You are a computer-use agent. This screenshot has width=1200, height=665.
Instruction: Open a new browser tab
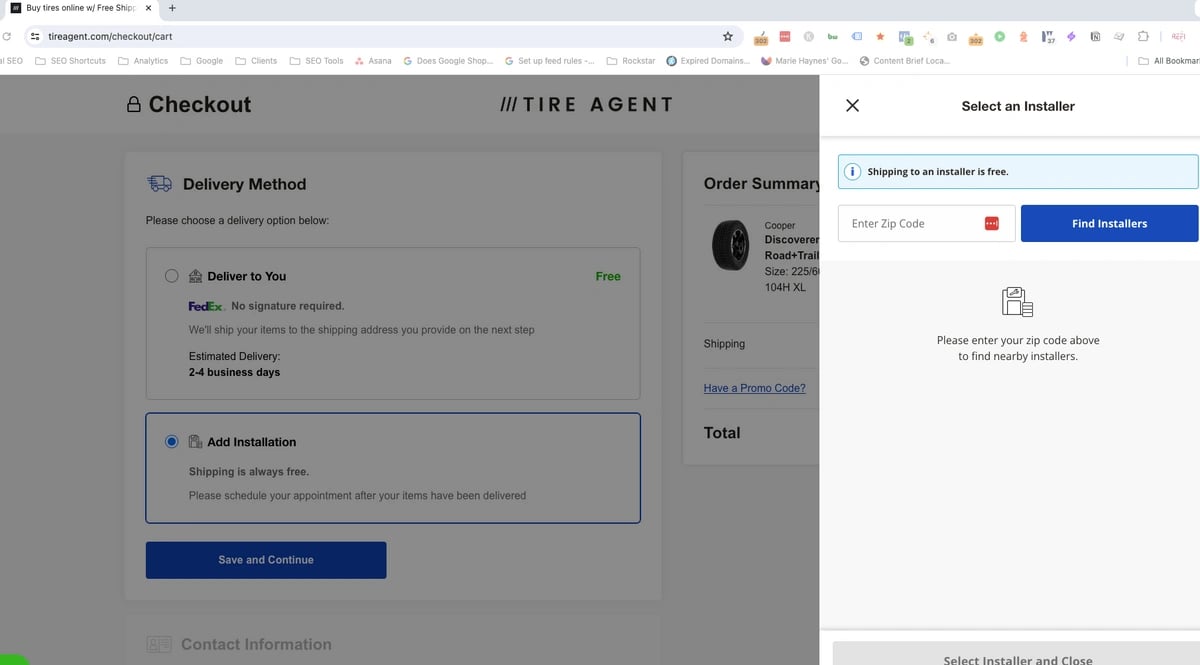(x=172, y=8)
